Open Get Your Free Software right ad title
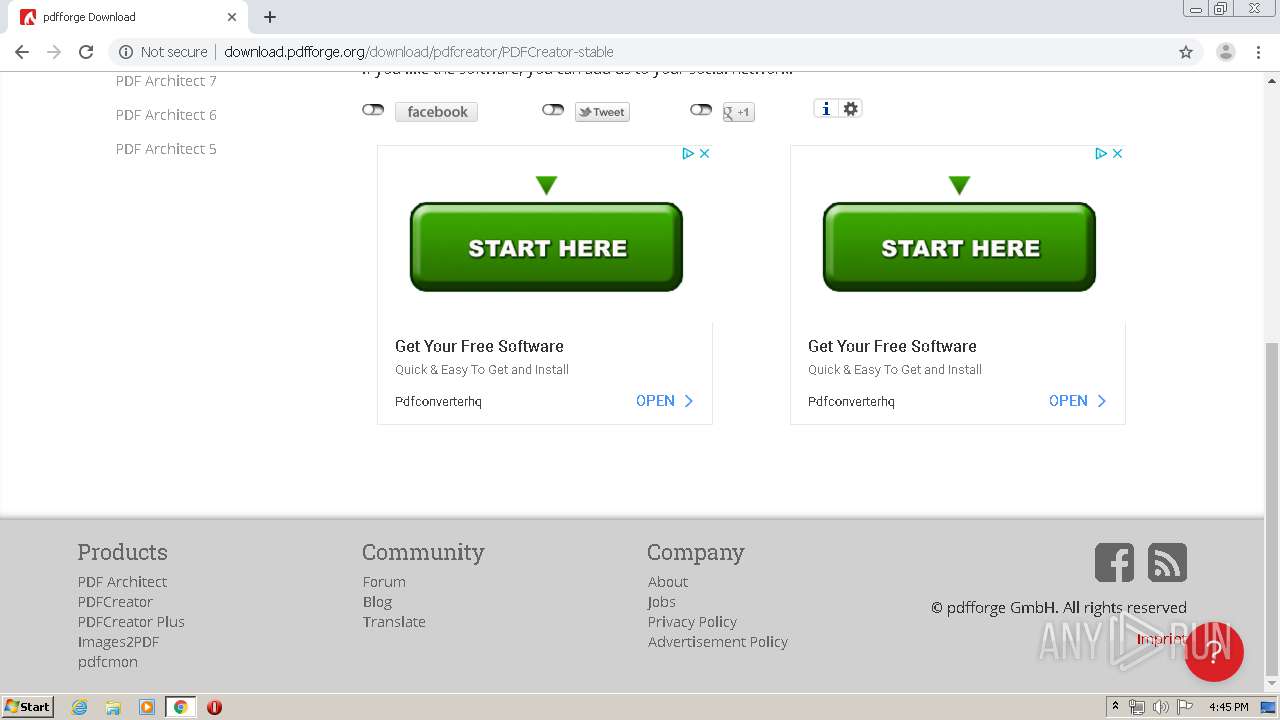The width and height of the screenshot is (1280, 720). pos(892,346)
